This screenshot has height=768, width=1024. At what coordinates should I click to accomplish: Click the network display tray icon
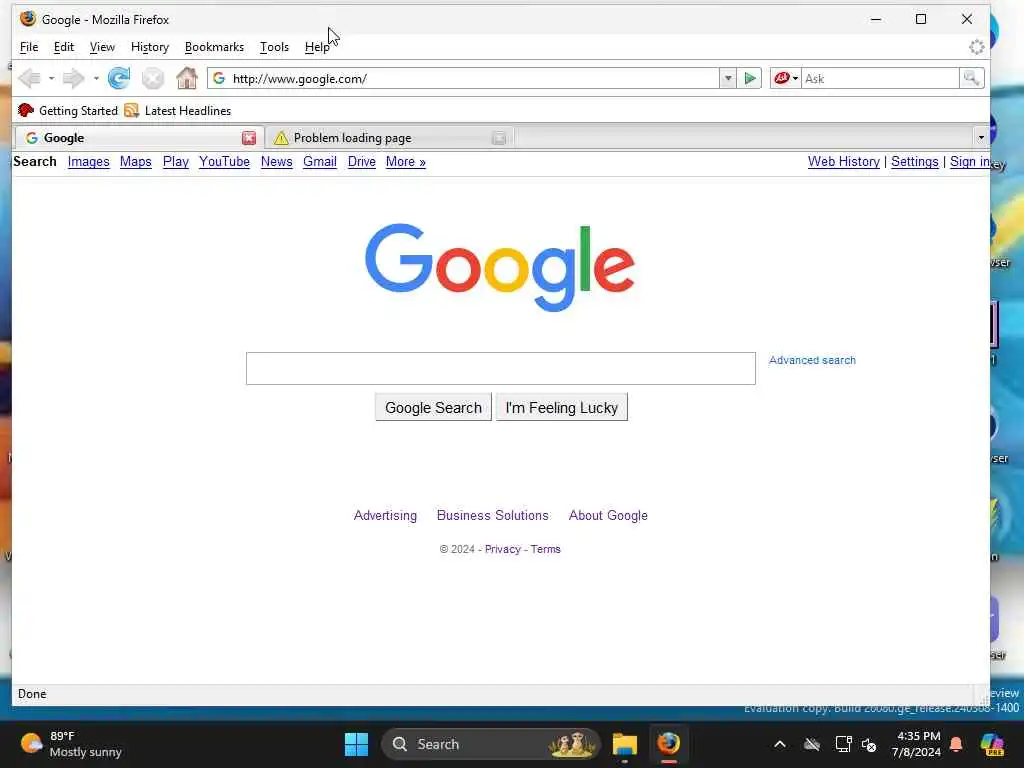843,744
